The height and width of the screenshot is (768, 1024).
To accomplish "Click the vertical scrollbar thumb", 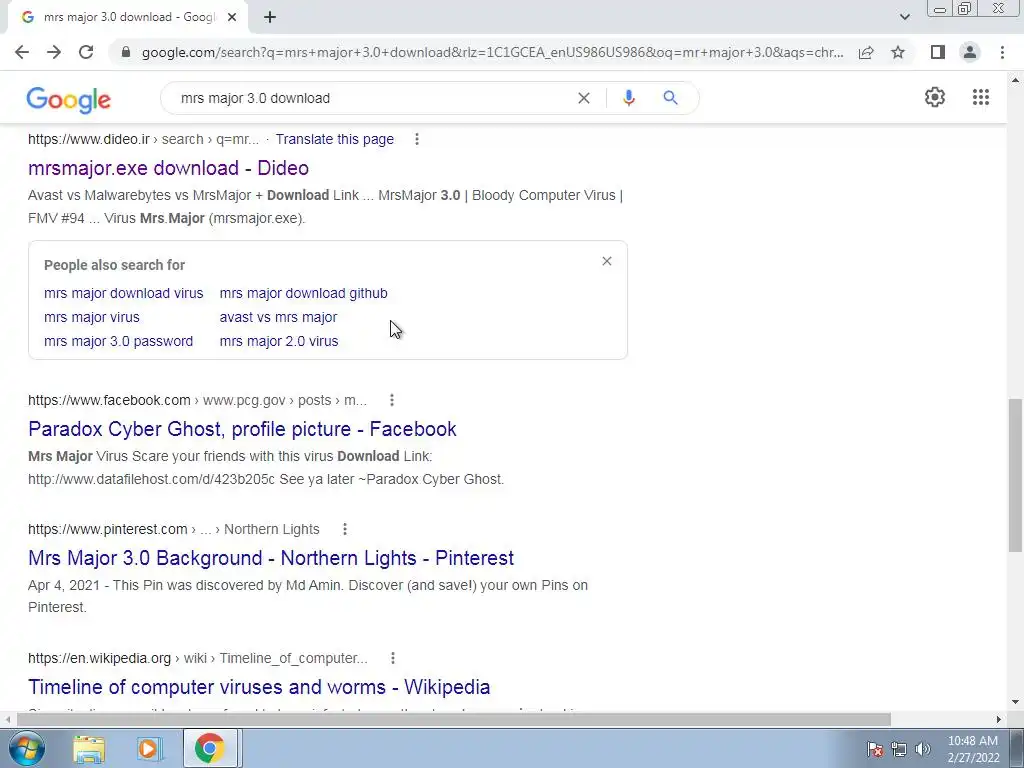I will [1015, 475].
